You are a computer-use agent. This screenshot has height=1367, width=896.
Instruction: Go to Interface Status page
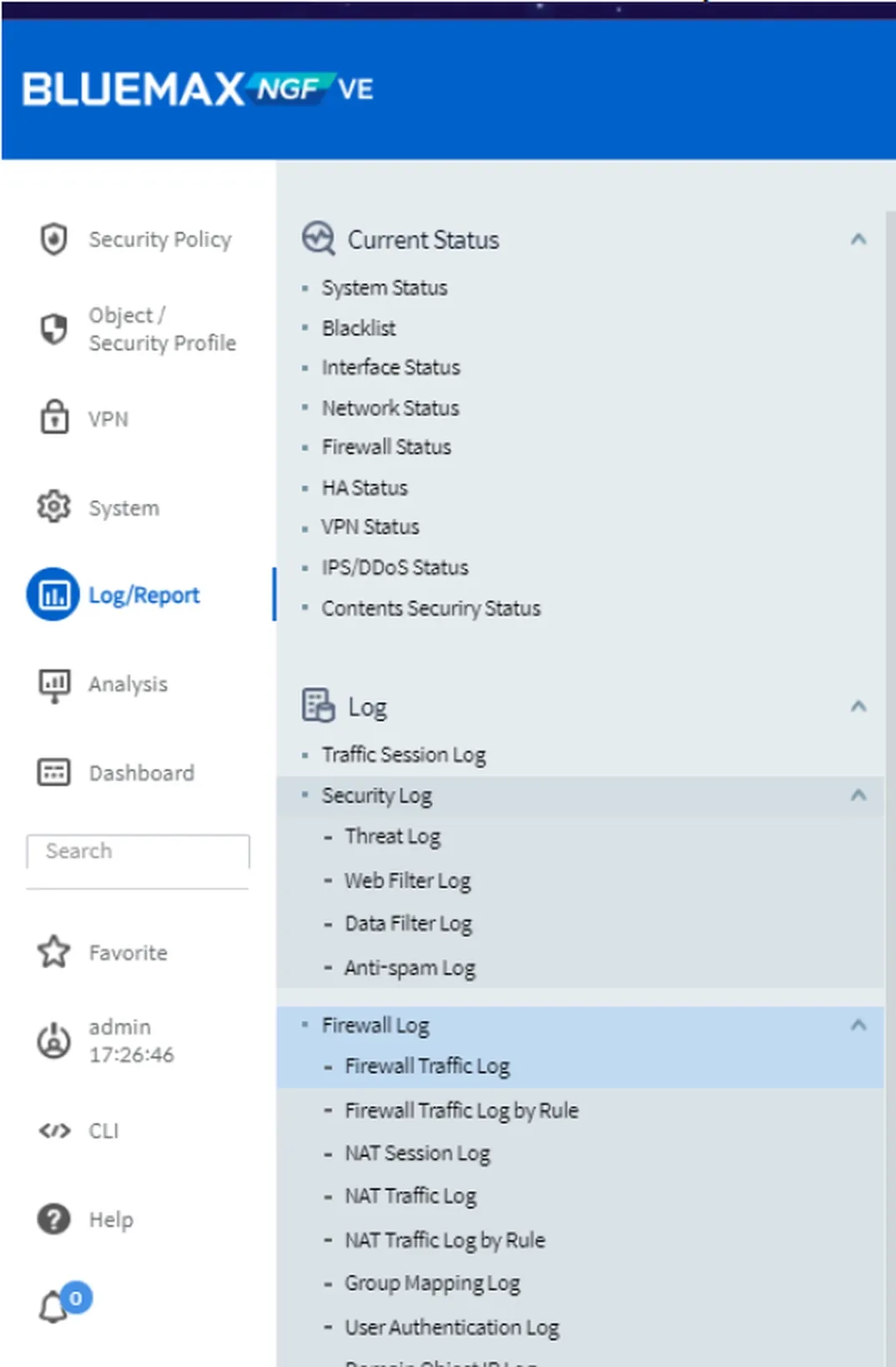(390, 367)
